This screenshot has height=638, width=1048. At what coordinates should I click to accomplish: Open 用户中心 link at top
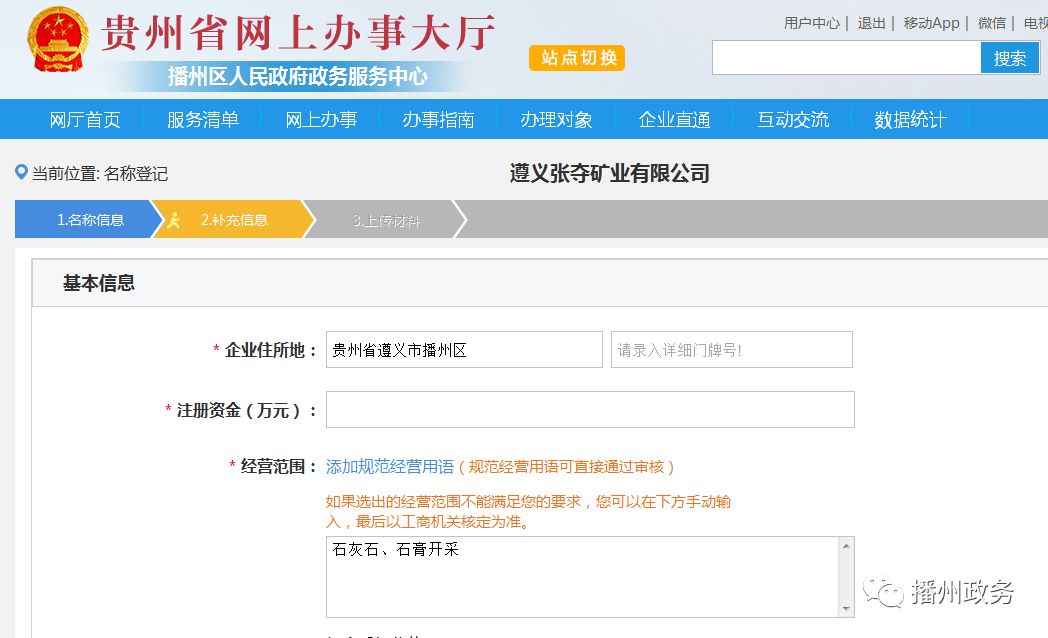[811, 23]
